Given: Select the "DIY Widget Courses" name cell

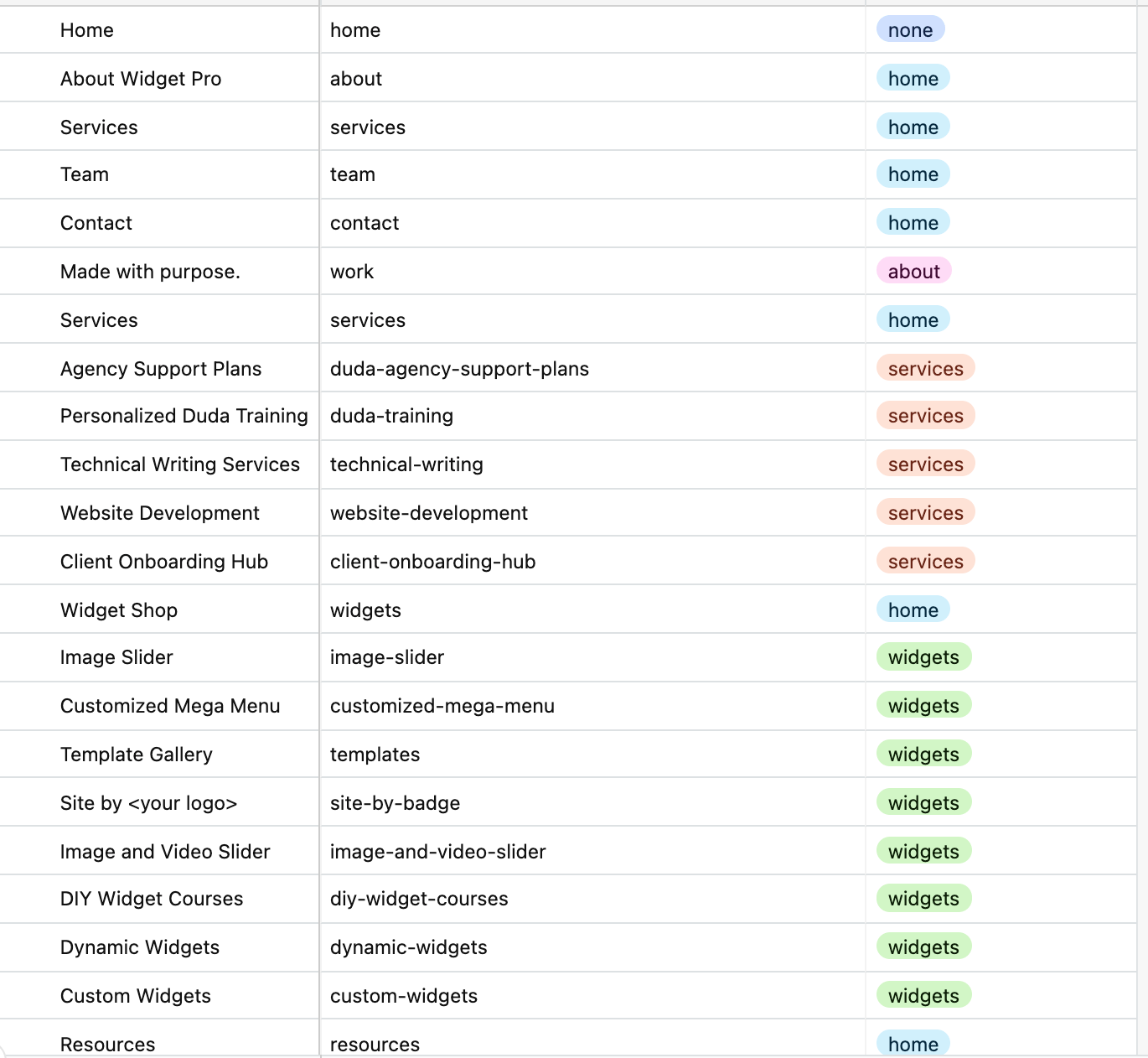Looking at the screenshot, I should point(152,899).
